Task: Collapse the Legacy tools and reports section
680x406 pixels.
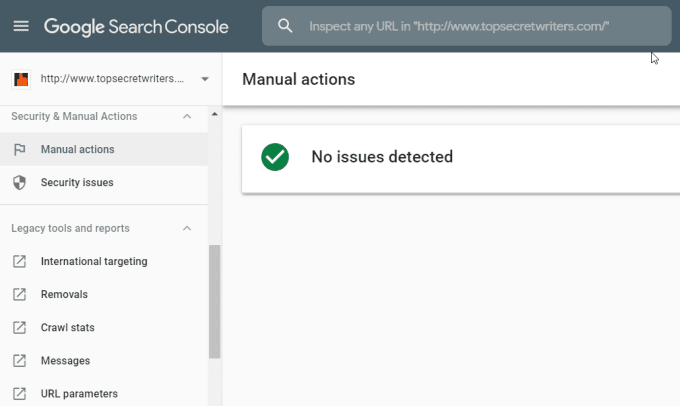Action: pos(187,229)
